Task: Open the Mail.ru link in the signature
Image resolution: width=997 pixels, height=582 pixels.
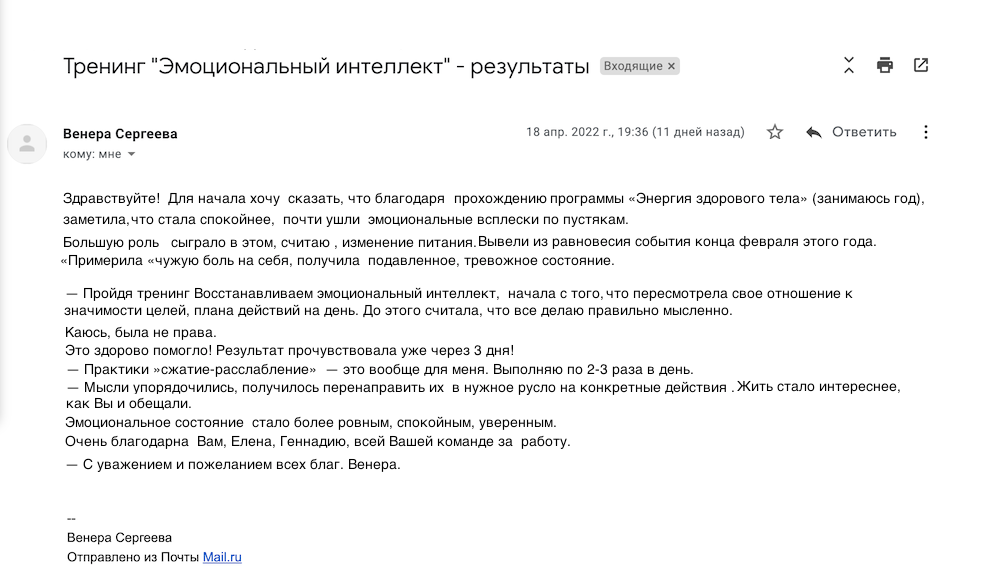Action: click(x=222, y=557)
